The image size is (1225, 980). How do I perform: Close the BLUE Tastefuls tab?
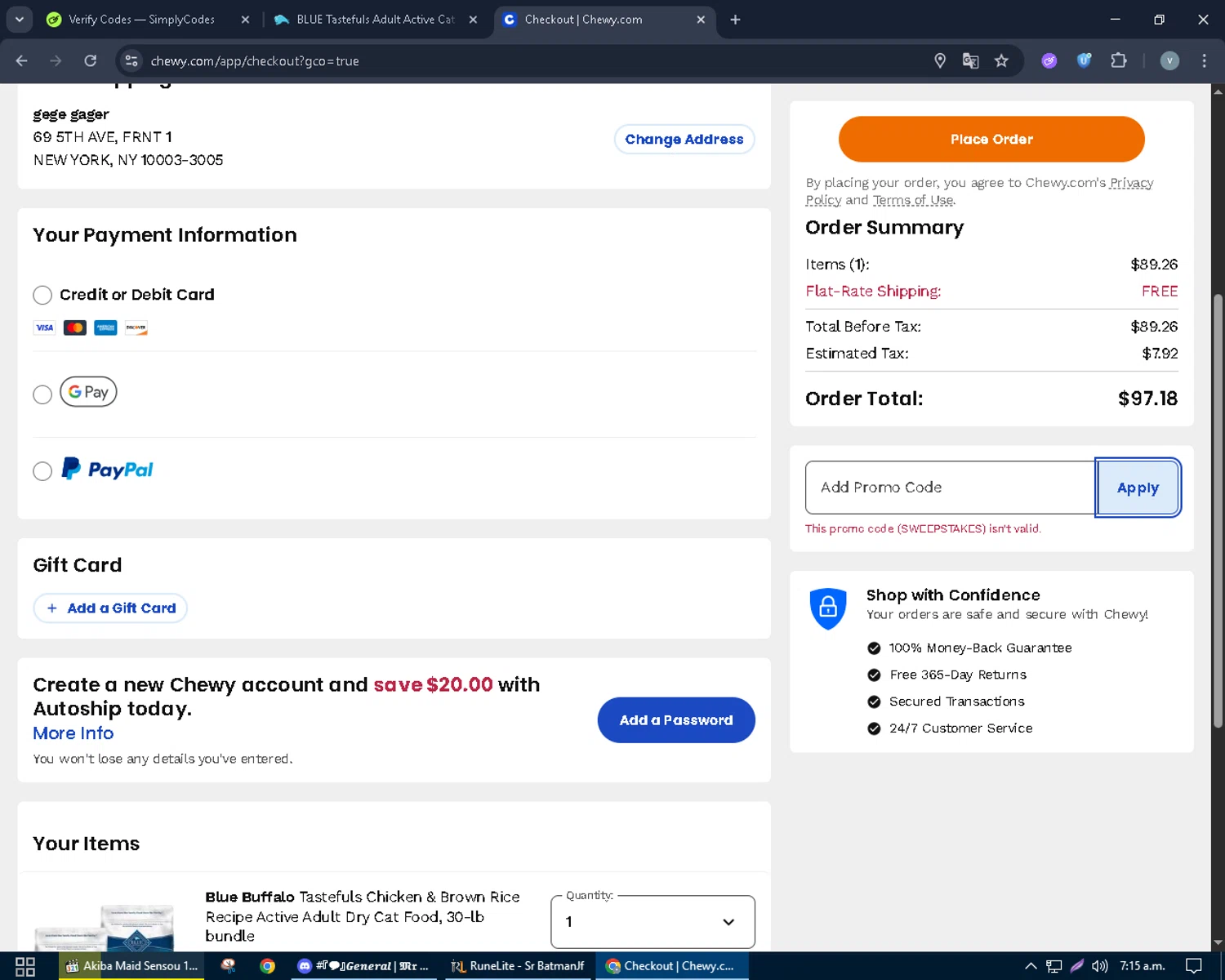point(473,20)
